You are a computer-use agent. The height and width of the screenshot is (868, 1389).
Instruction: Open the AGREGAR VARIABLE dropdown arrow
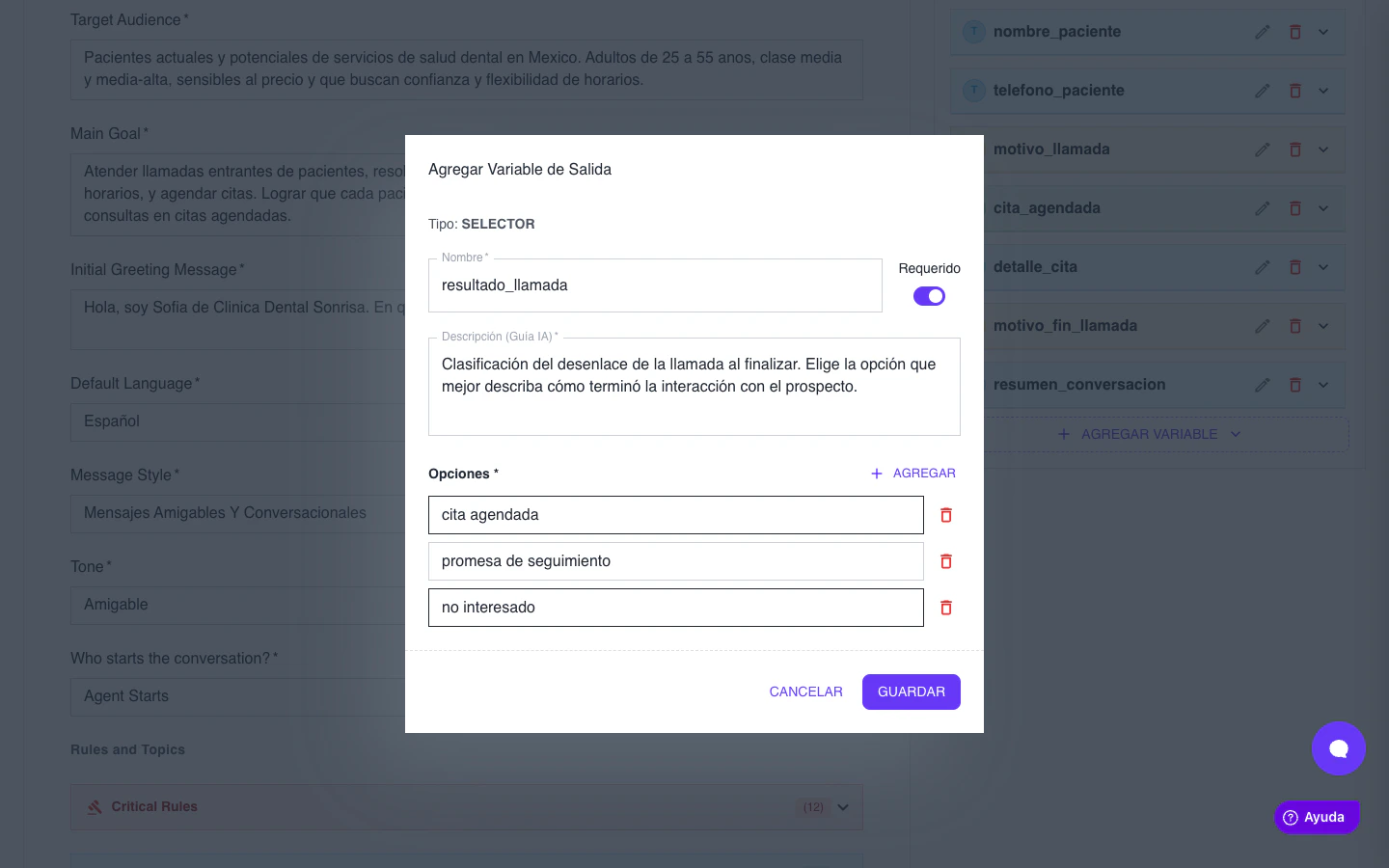[x=1236, y=434]
